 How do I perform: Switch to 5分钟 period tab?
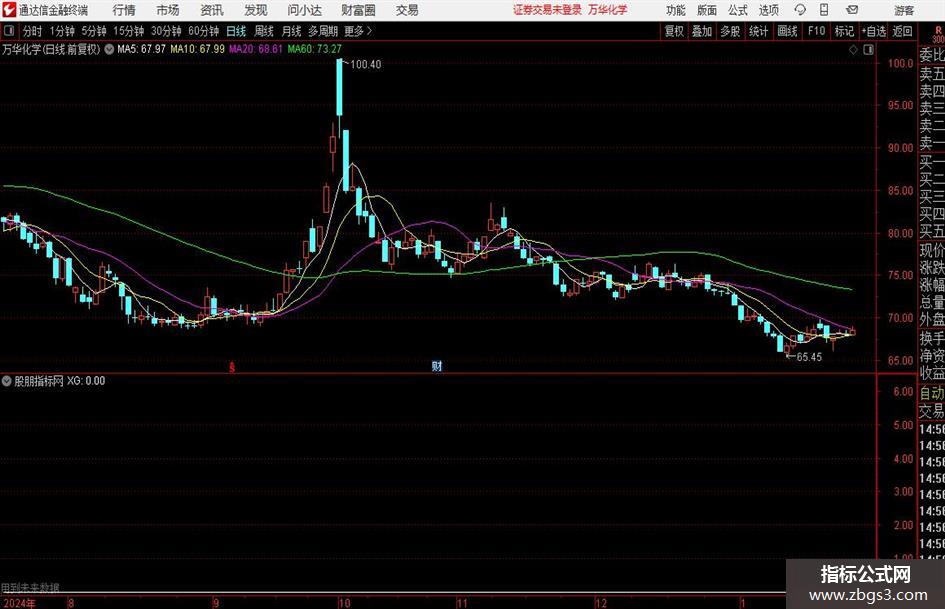click(93, 31)
